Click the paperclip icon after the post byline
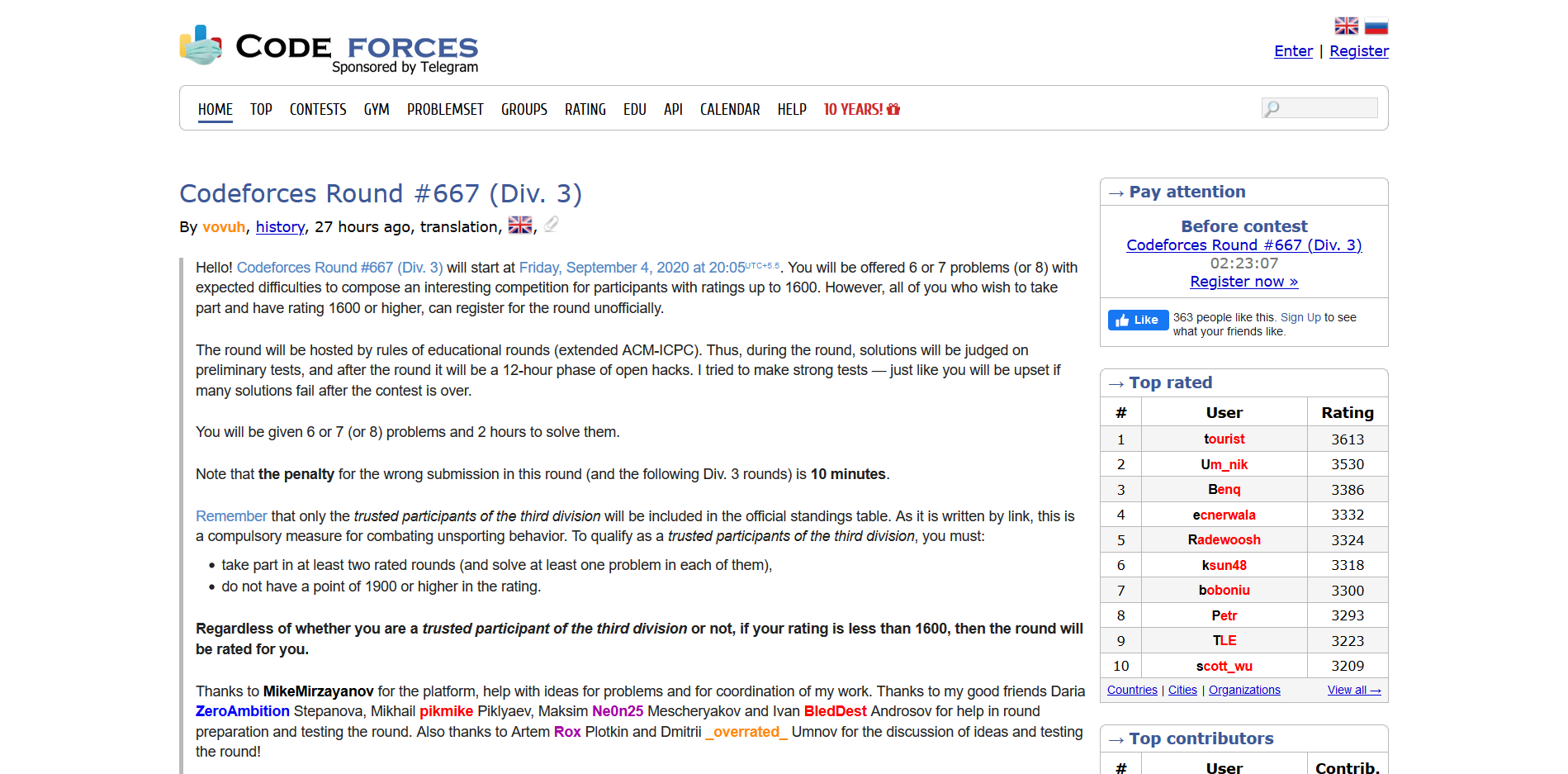The image size is (1568, 774). click(x=552, y=224)
